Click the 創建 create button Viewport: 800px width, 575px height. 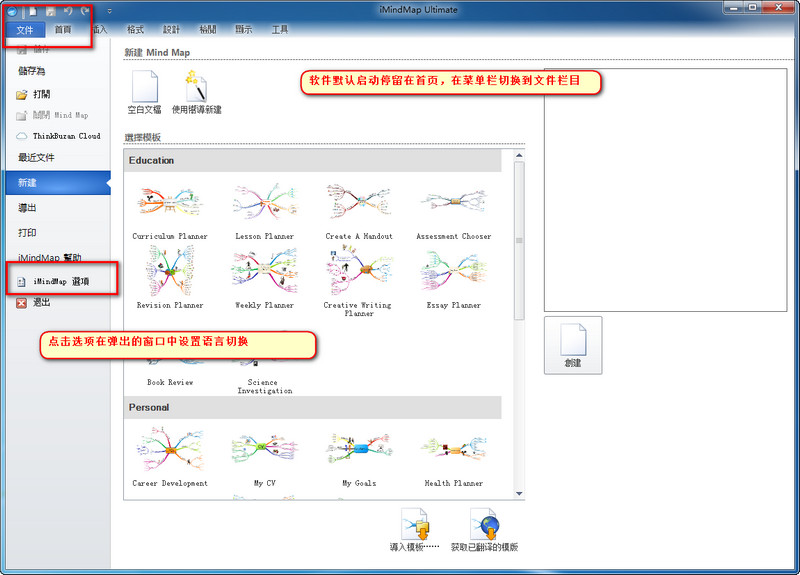[x=573, y=345]
